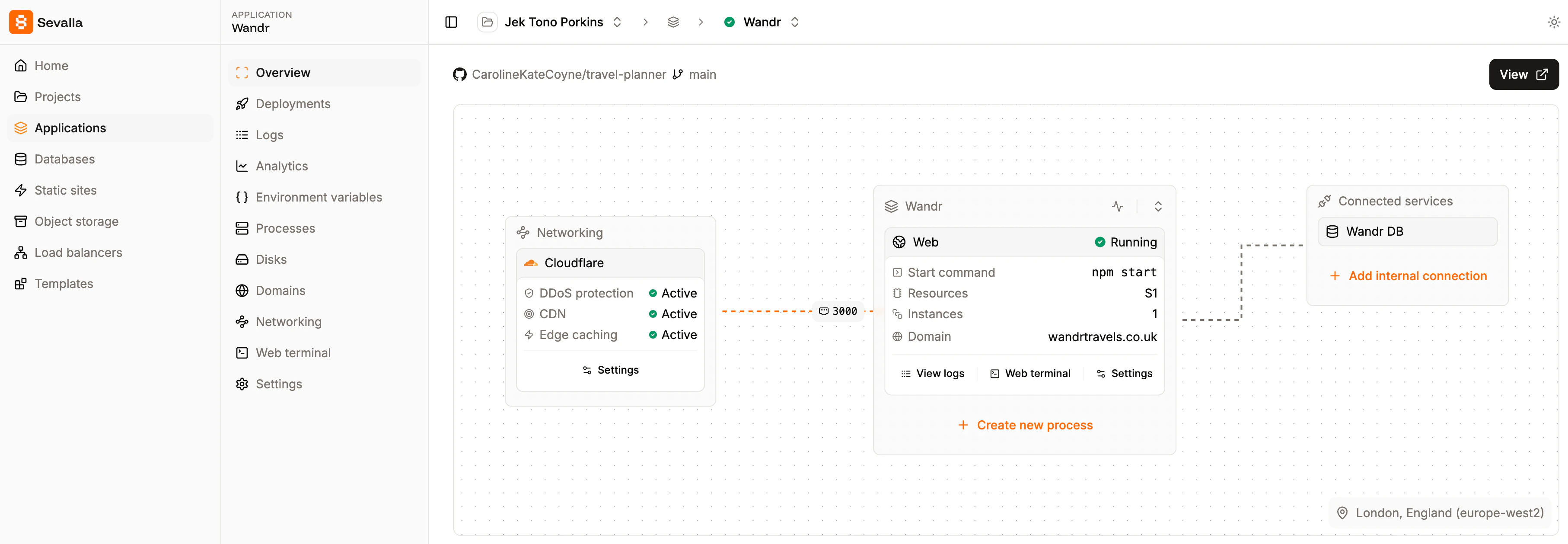The height and width of the screenshot is (544, 1568).
Task: Click Web terminal in Web card
Action: tap(1030, 374)
